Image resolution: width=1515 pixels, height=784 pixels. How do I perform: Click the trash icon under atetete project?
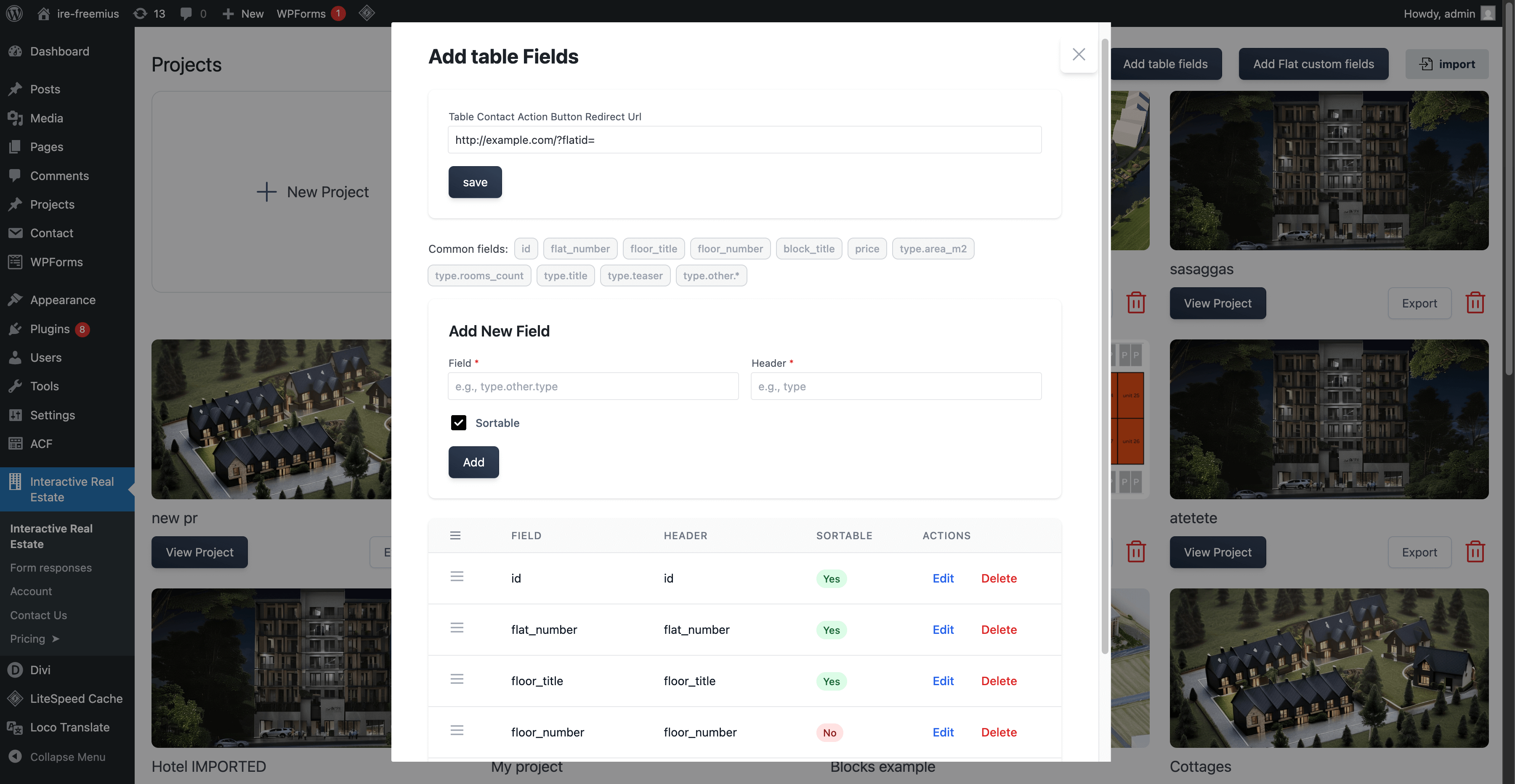click(1475, 552)
